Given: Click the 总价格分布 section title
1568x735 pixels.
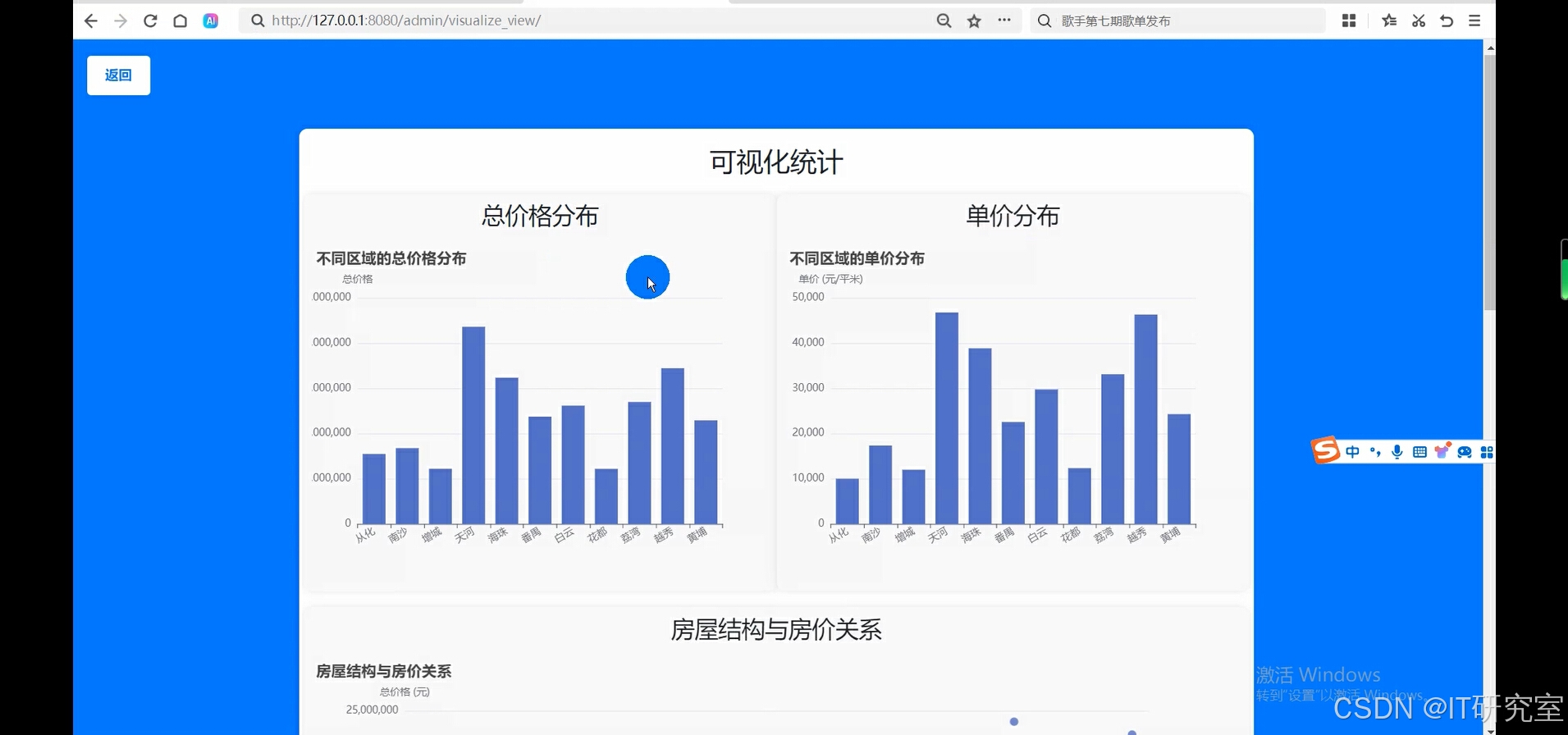Looking at the screenshot, I should click(x=540, y=216).
